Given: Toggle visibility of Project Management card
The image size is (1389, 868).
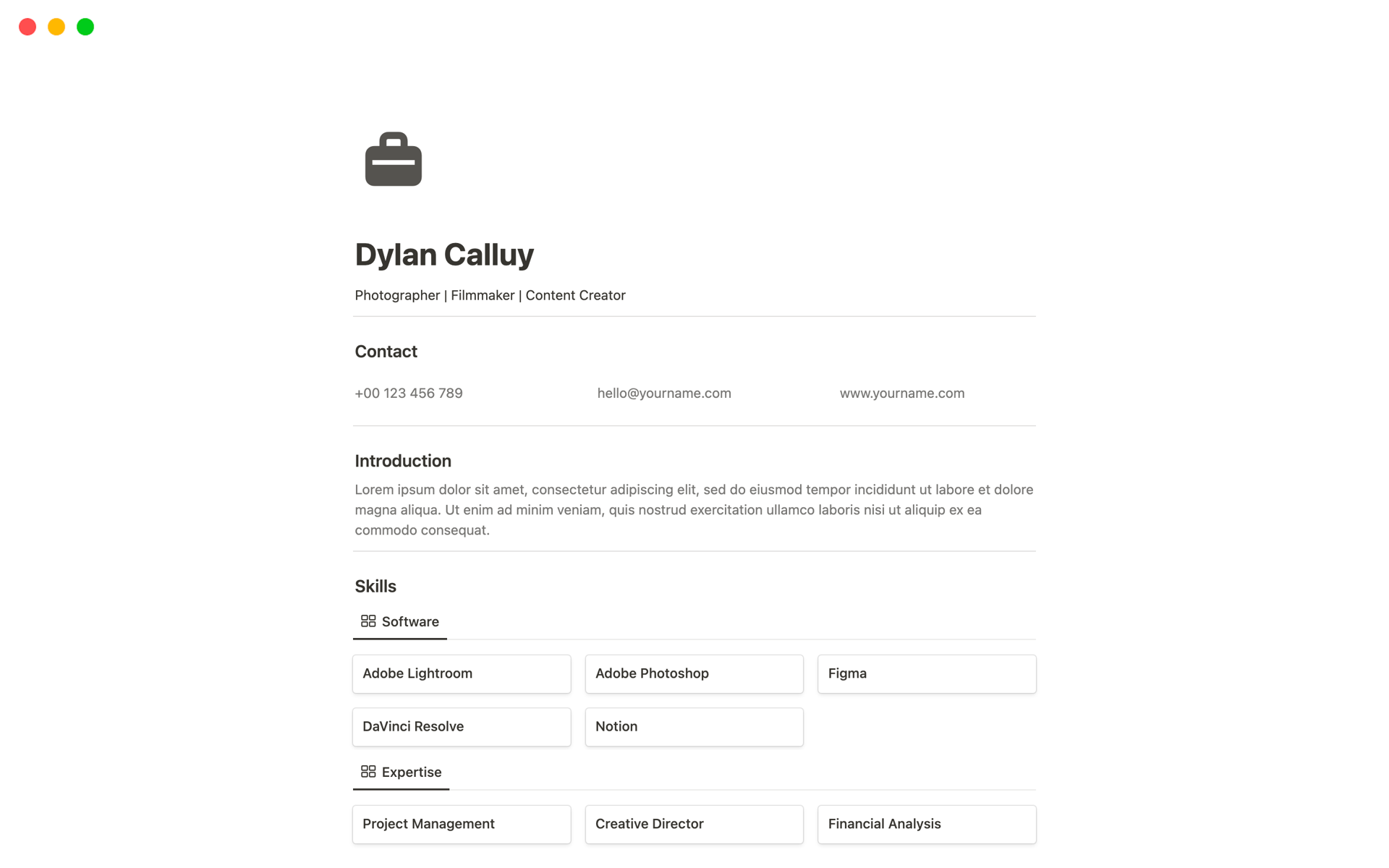Looking at the screenshot, I should click(x=462, y=823).
